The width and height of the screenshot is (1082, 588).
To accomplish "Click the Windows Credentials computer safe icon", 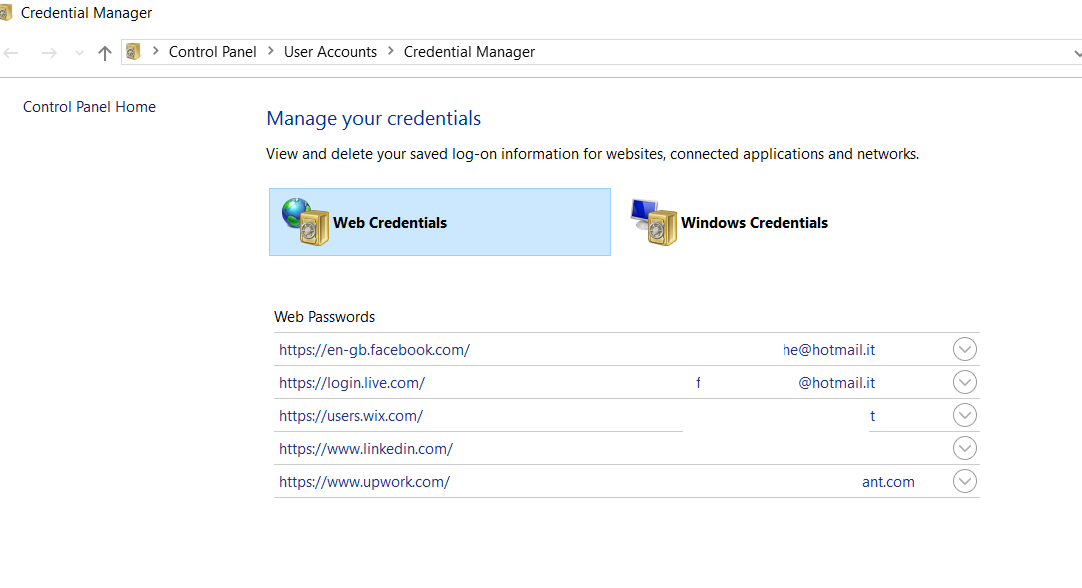I will point(654,222).
